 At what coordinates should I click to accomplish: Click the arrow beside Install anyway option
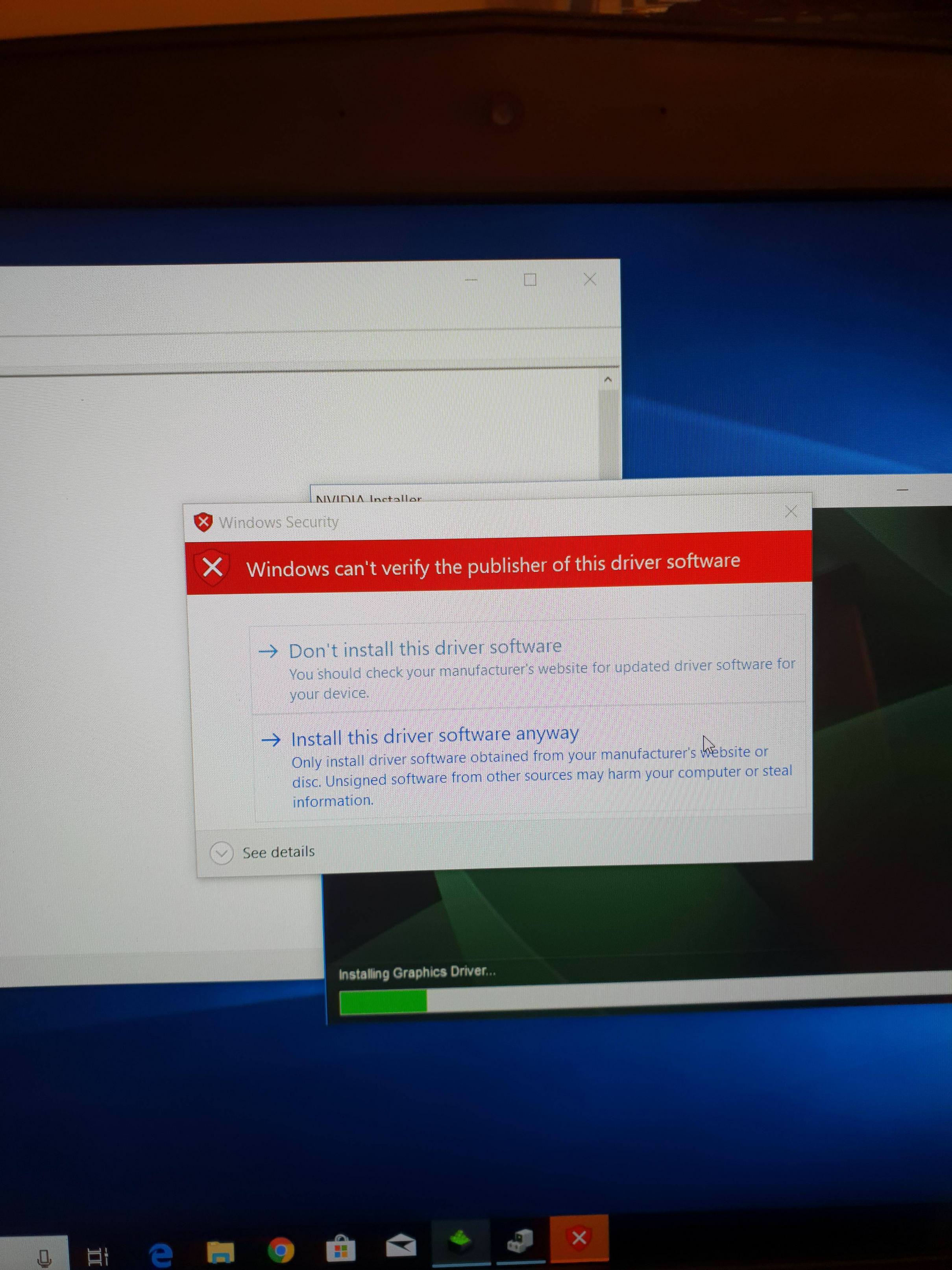point(271,739)
